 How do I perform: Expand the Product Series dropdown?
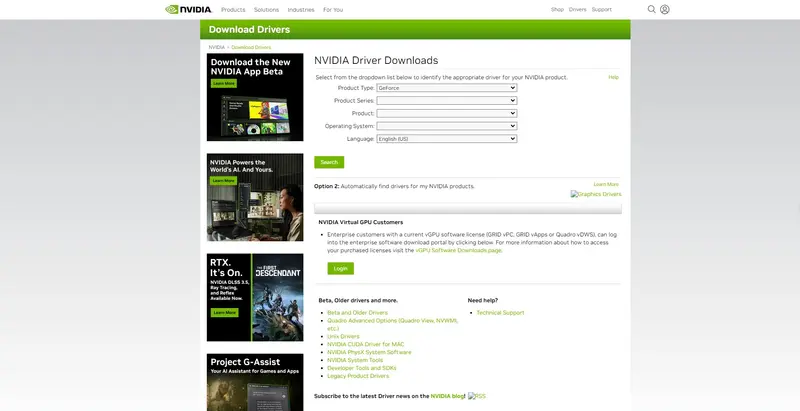[446, 101]
